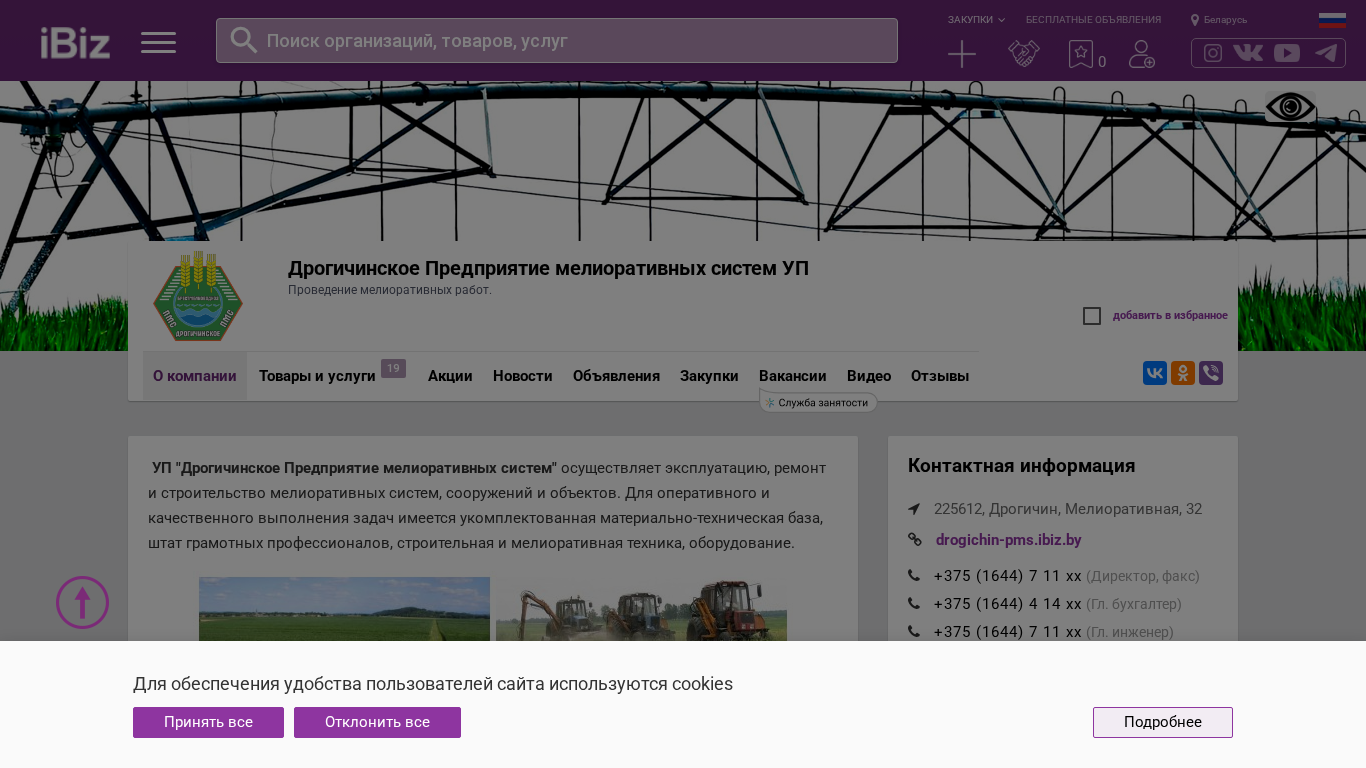1366x768 pixels.
Task: Open the hamburger menu
Action: click(x=158, y=42)
